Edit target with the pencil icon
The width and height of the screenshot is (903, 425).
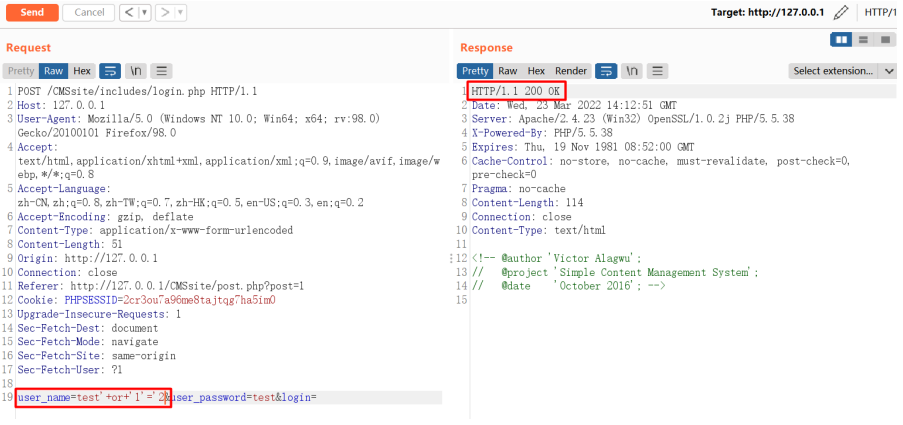(x=841, y=12)
